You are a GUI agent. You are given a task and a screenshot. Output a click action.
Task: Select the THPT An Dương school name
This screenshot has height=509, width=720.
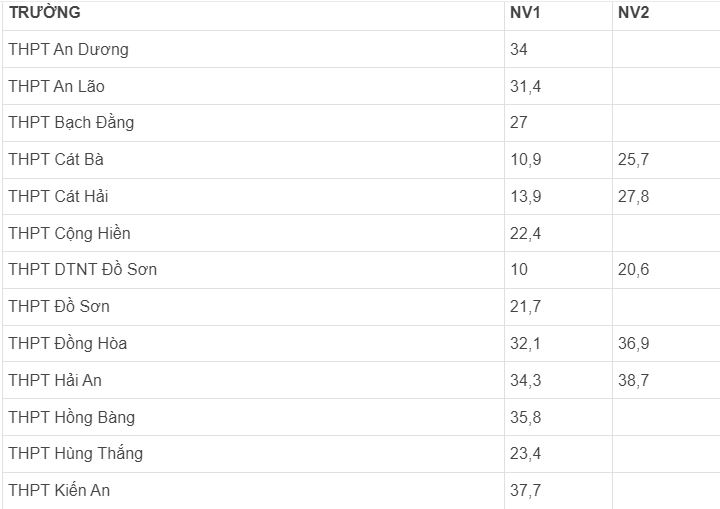pyautogui.click(x=68, y=49)
